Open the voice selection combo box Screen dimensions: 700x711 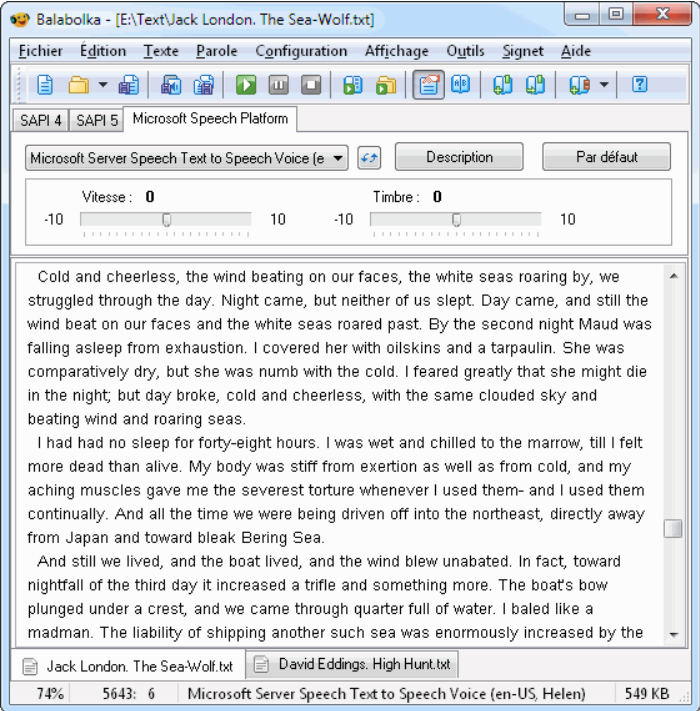point(187,158)
